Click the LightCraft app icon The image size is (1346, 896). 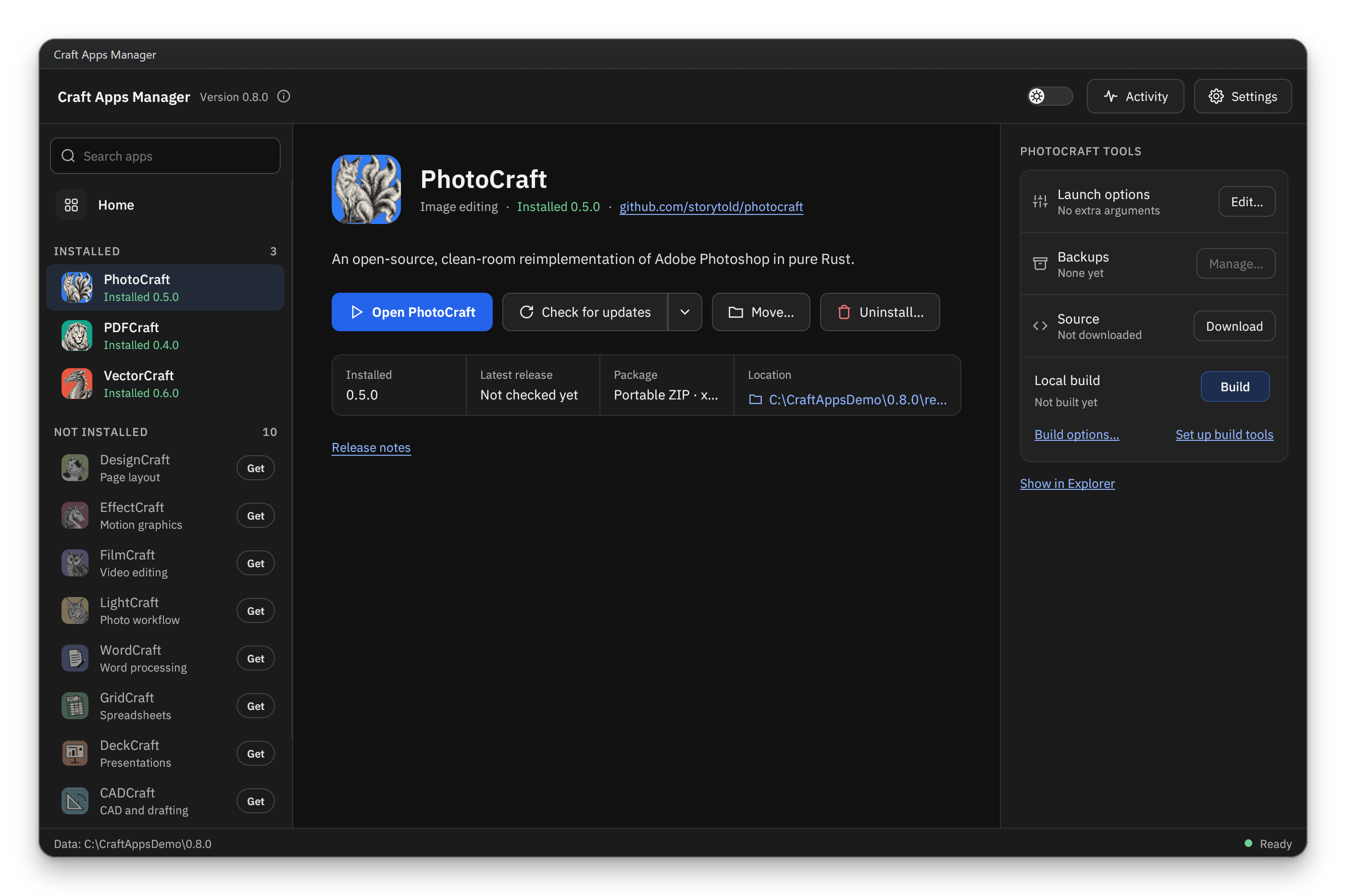75,611
